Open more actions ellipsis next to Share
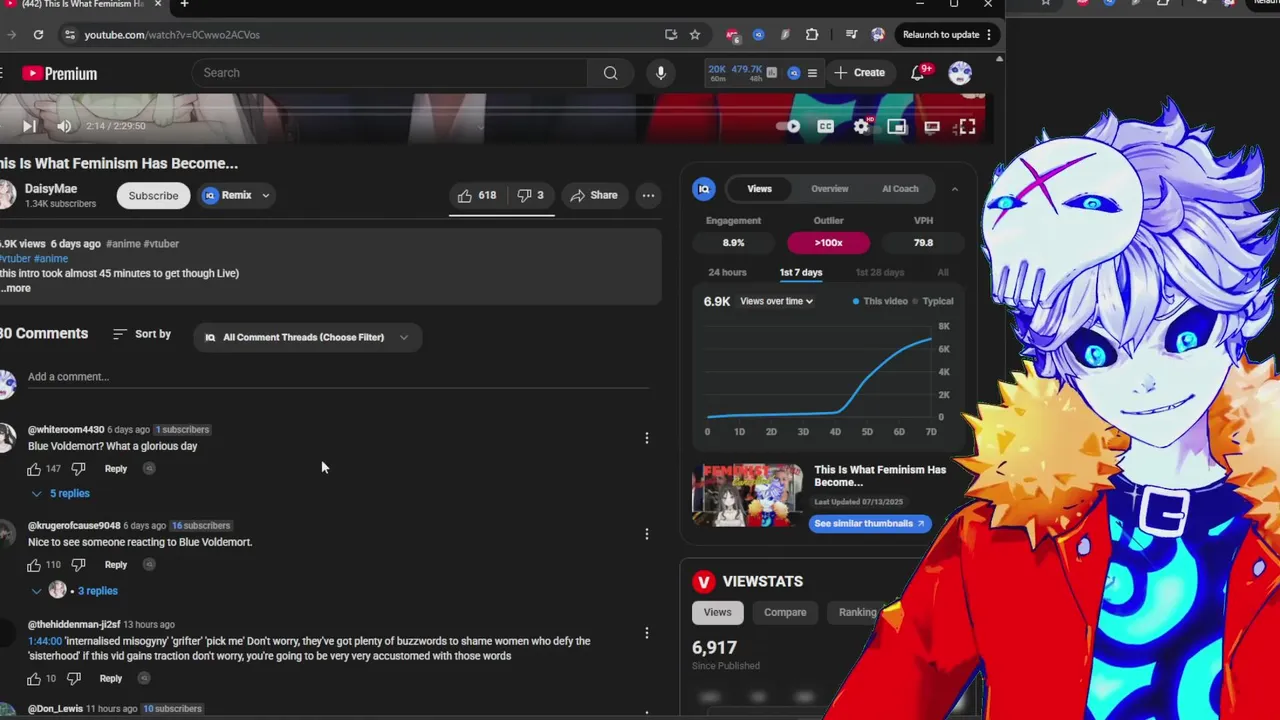Viewport: 1280px width, 720px height. pyautogui.click(x=648, y=195)
